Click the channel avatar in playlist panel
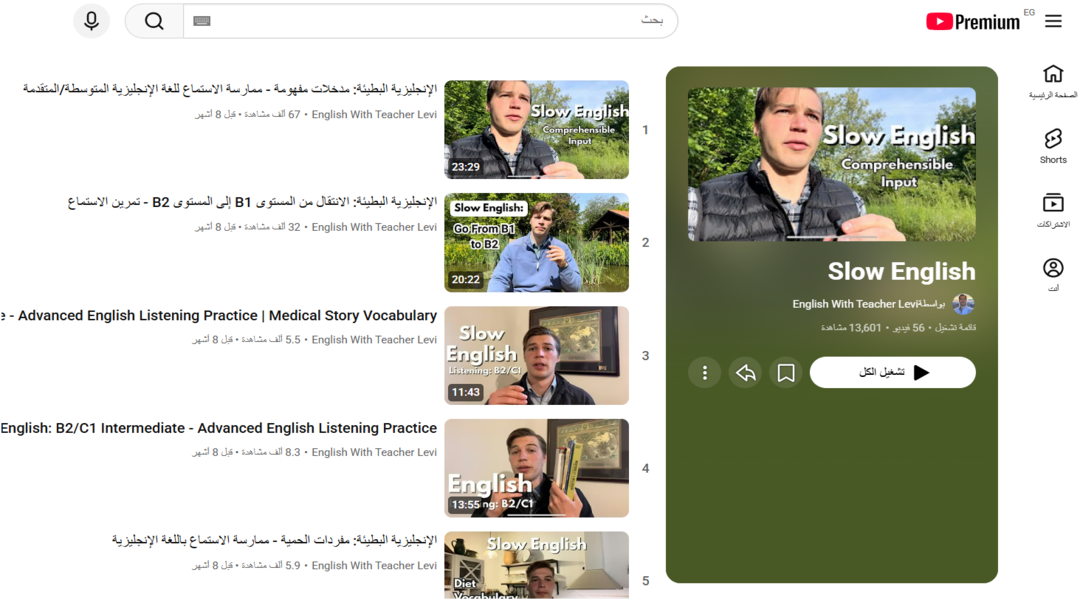This screenshot has height=600, width=1080. tap(964, 304)
